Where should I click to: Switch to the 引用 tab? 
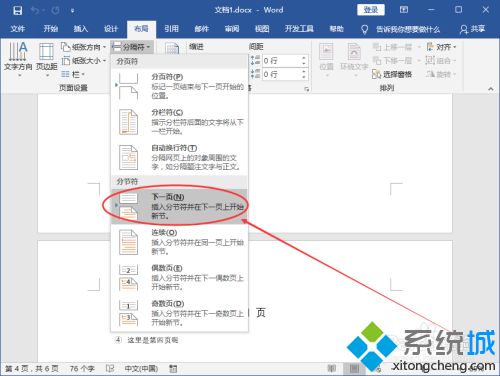[x=171, y=29]
